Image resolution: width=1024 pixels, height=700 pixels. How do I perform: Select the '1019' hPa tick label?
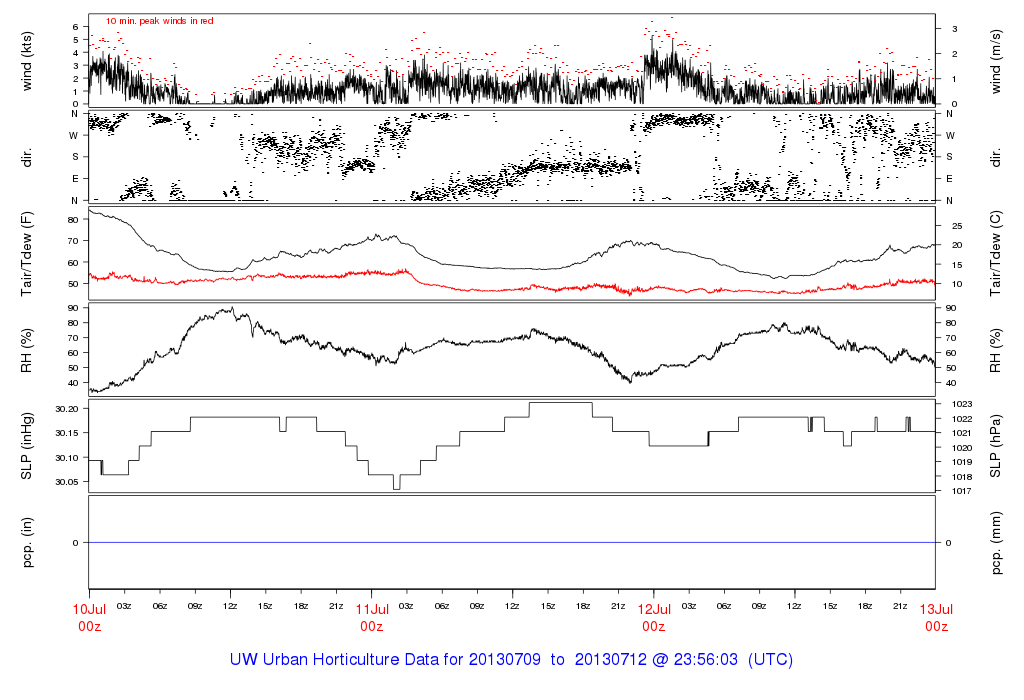coord(962,462)
